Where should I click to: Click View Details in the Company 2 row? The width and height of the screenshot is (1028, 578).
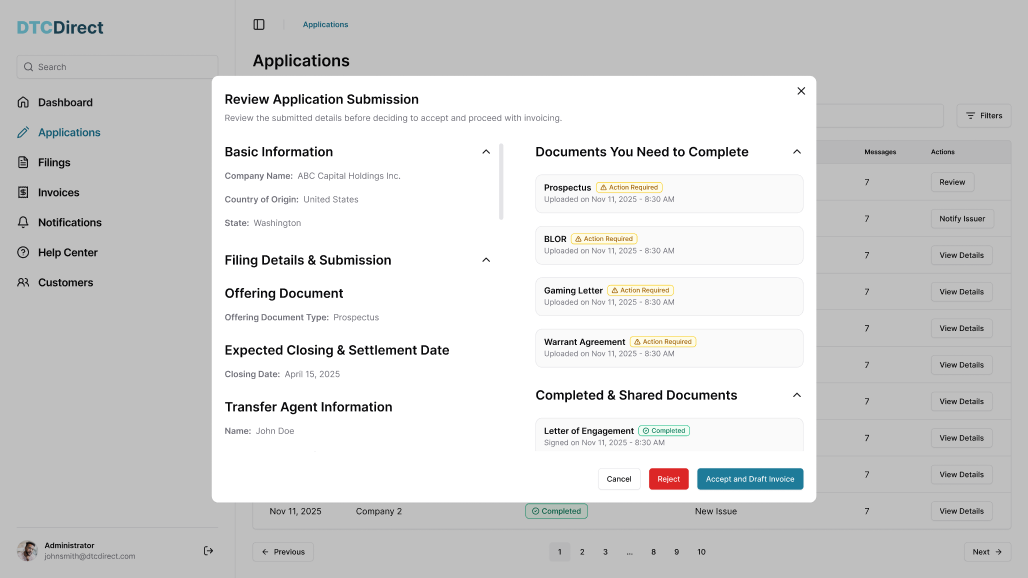(x=961, y=511)
